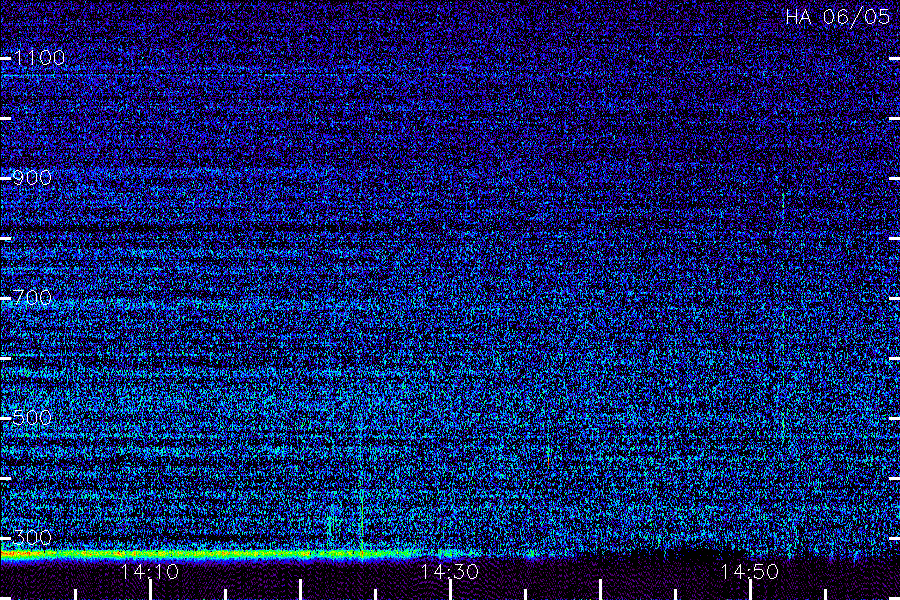Click the 14:50 time axis label
Screen dimensions: 900x600
750,572
